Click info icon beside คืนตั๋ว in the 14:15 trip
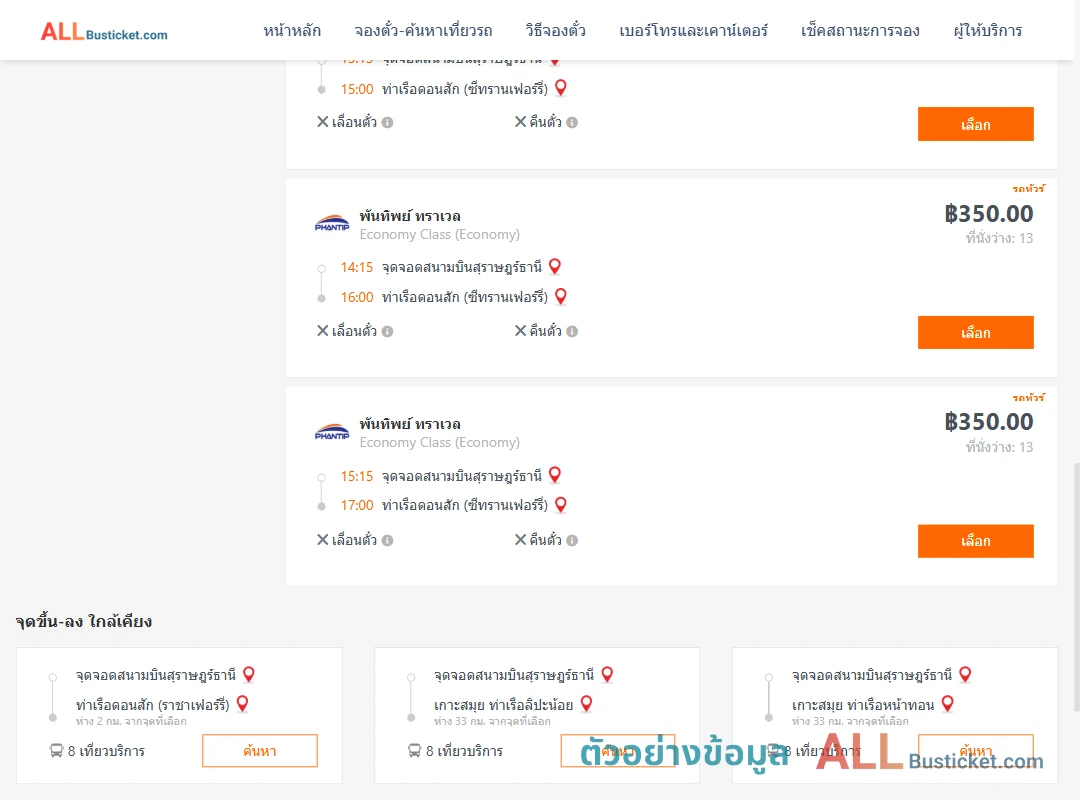1080x800 pixels. 572,331
